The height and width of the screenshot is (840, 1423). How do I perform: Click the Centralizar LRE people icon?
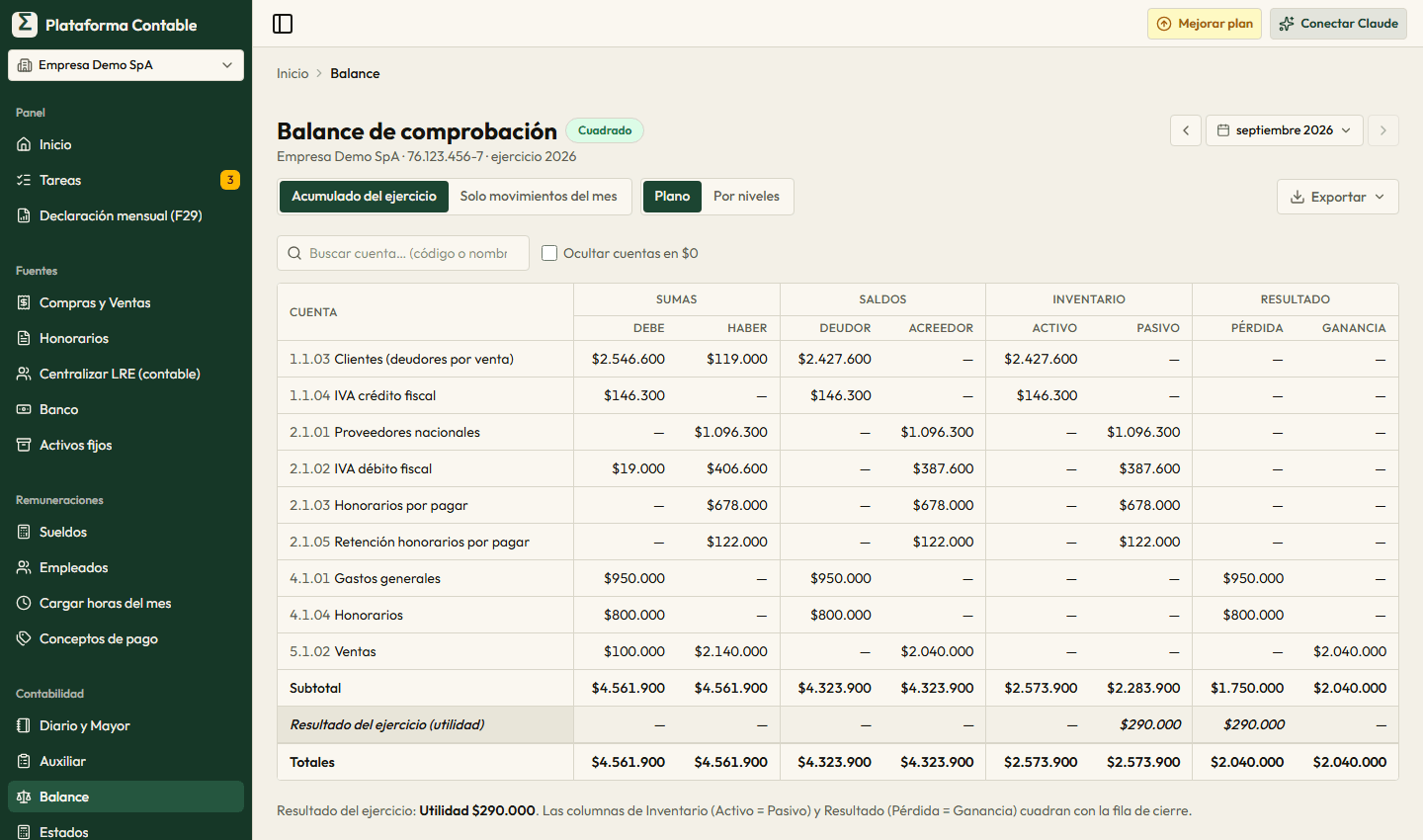tap(24, 374)
